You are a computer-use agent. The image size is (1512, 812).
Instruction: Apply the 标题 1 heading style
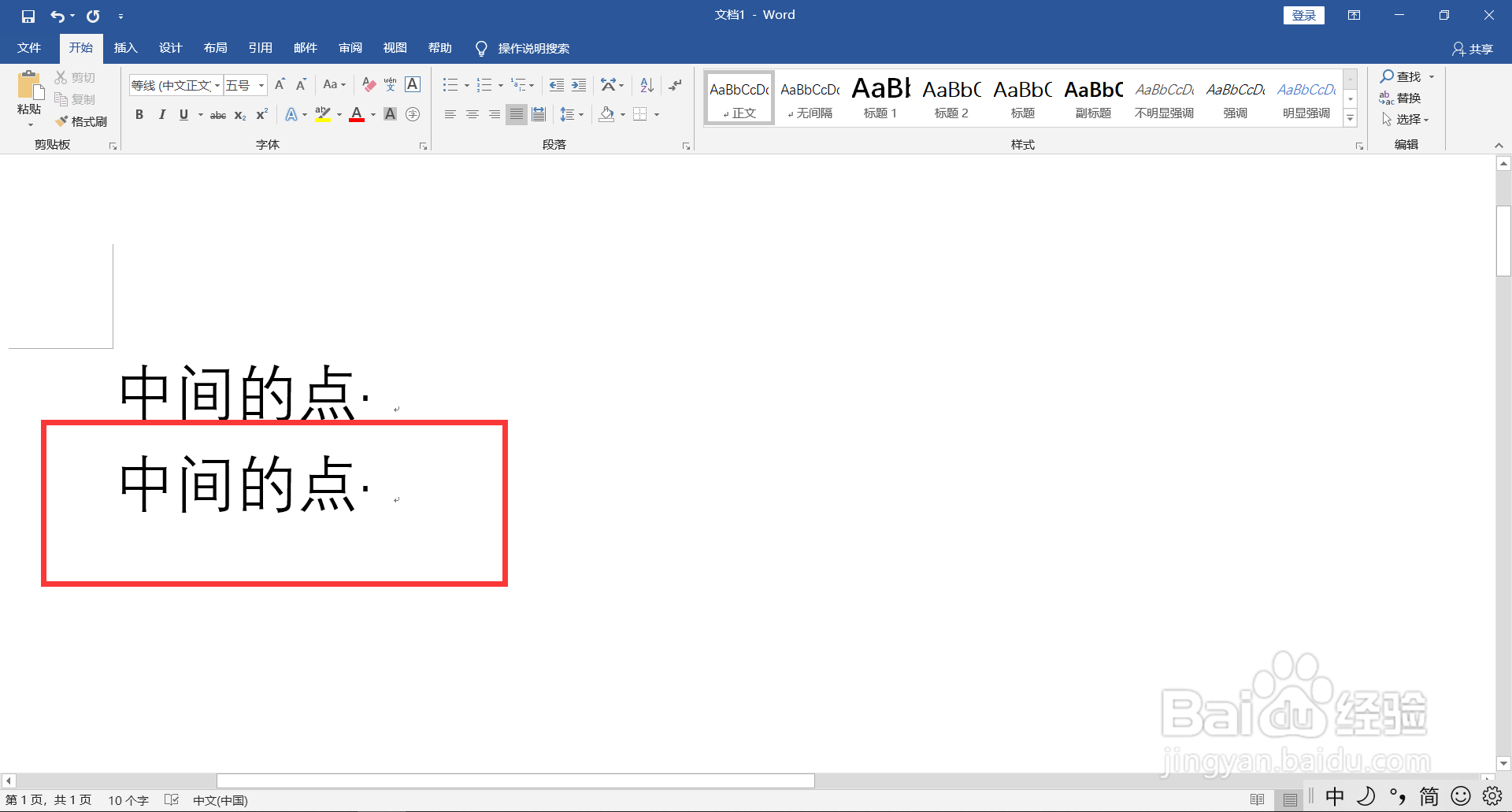(880, 98)
